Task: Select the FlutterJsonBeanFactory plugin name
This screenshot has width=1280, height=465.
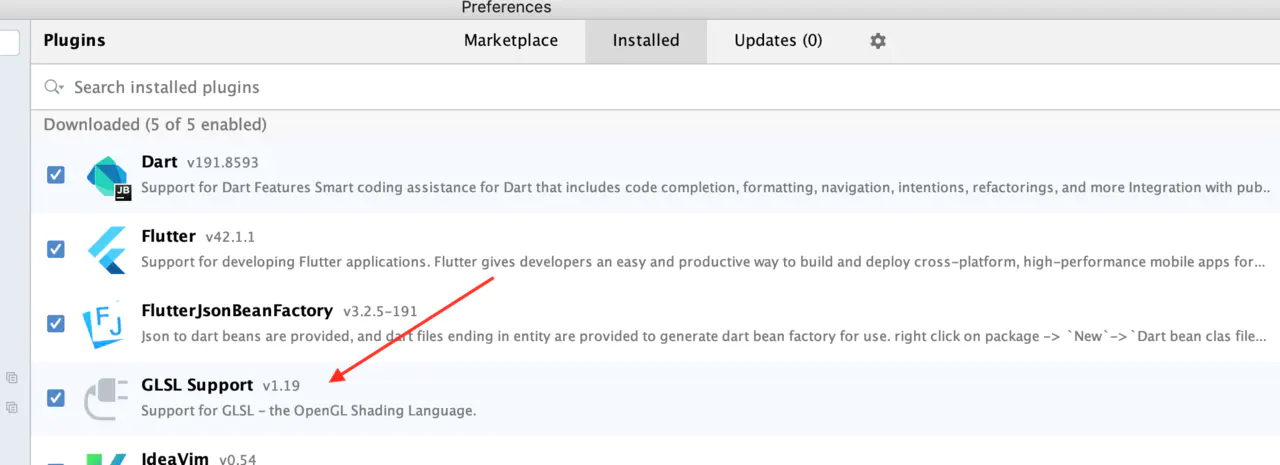Action: pyautogui.click(x=237, y=311)
